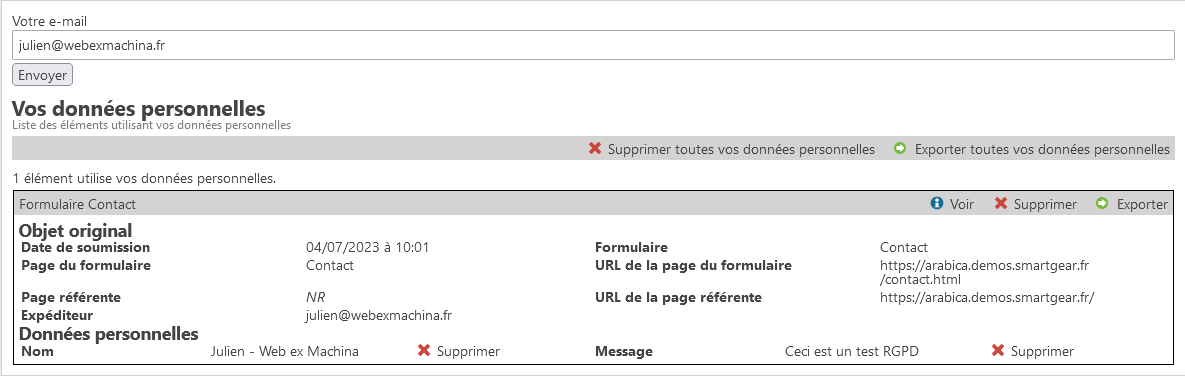Click the referring page URL arabica.demos.smartgear.fr/
Screen dimensions: 1185x376
pyautogui.click(x=987, y=297)
